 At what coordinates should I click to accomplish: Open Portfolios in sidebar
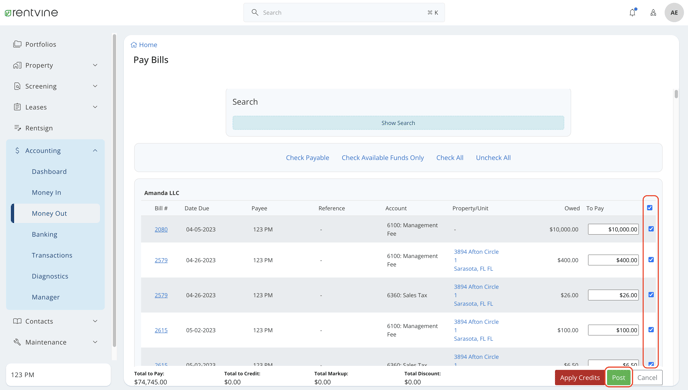[40, 44]
